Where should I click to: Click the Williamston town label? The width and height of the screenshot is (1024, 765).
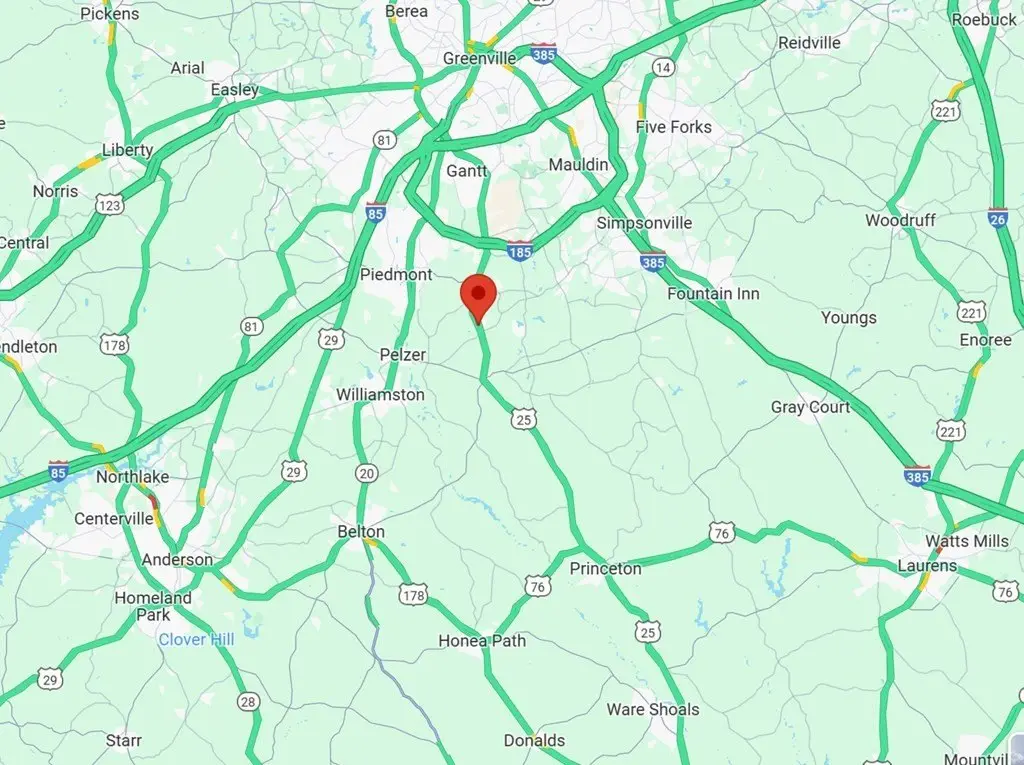[x=380, y=395]
